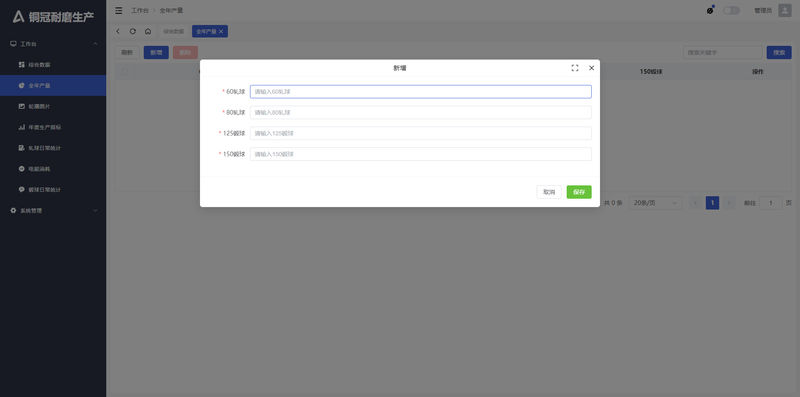Collapse the sidebar with the hamburger icon

point(118,10)
